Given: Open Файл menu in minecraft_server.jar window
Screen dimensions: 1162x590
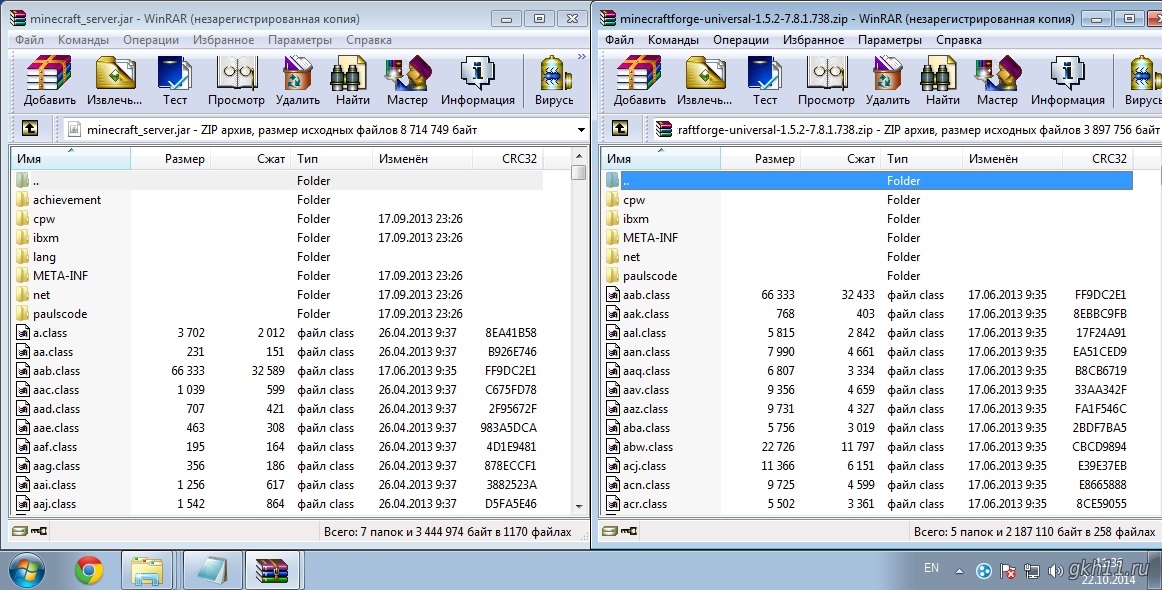Looking at the screenshot, I should point(30,40).
